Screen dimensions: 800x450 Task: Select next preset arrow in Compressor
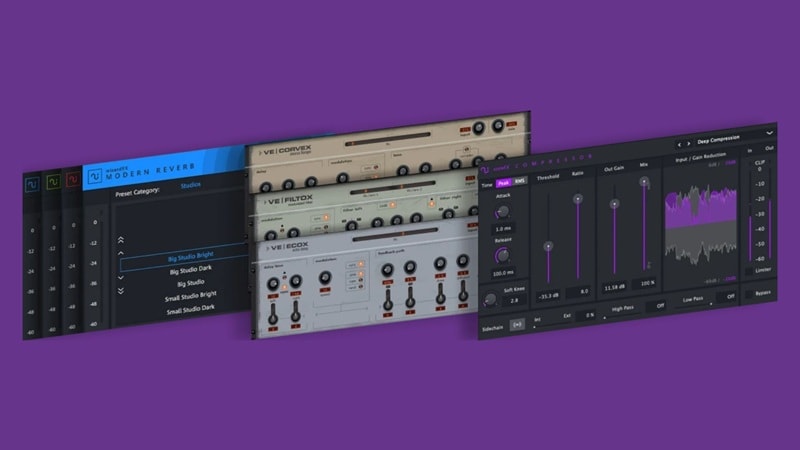coord(688,144)
